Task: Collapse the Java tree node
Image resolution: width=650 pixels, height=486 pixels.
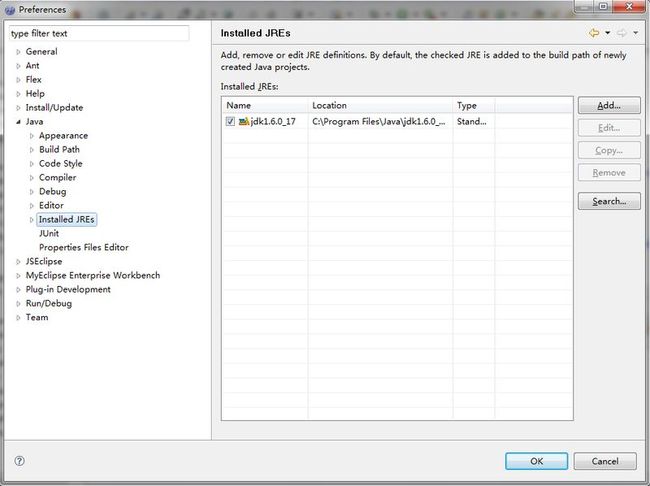Action: pos(18,122)
